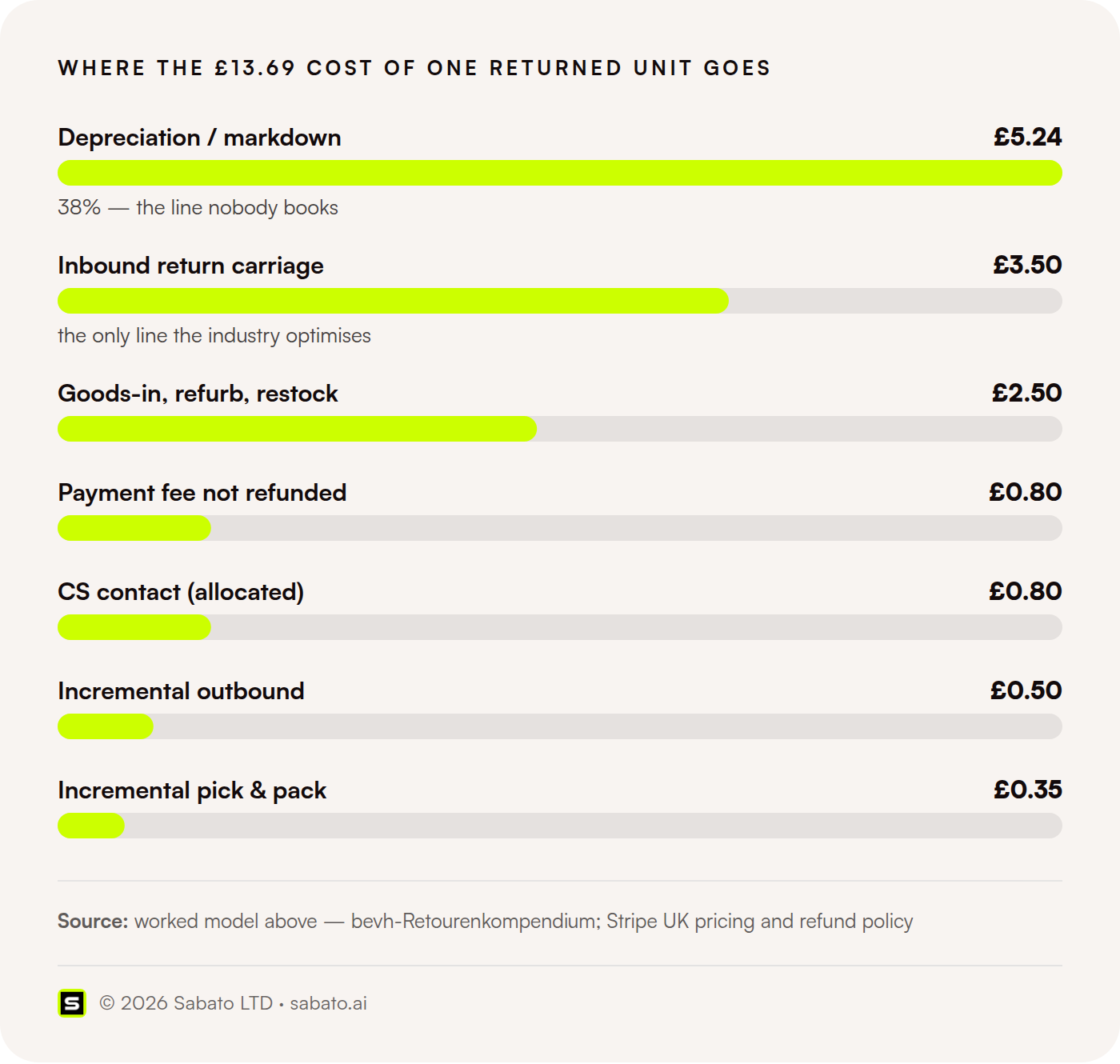This screenshot has height=1064, width=1120.
Task: Select the £5.24 depreciation value
Action: coord(1028,137)
